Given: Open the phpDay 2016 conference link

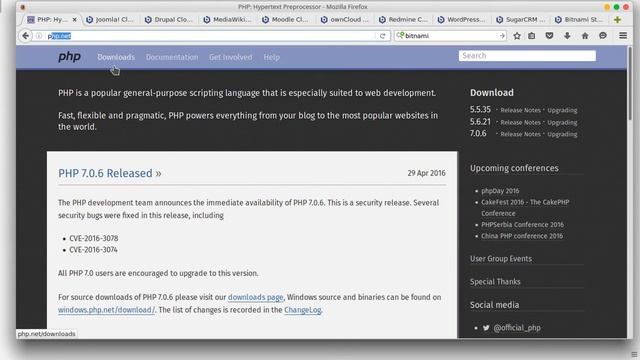Looking at the screenshot, I should coord(500,191).
